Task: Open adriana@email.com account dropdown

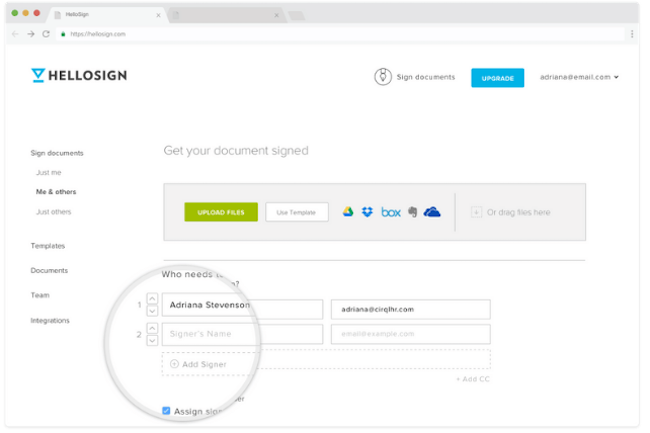Action: [x=579, y=77]
